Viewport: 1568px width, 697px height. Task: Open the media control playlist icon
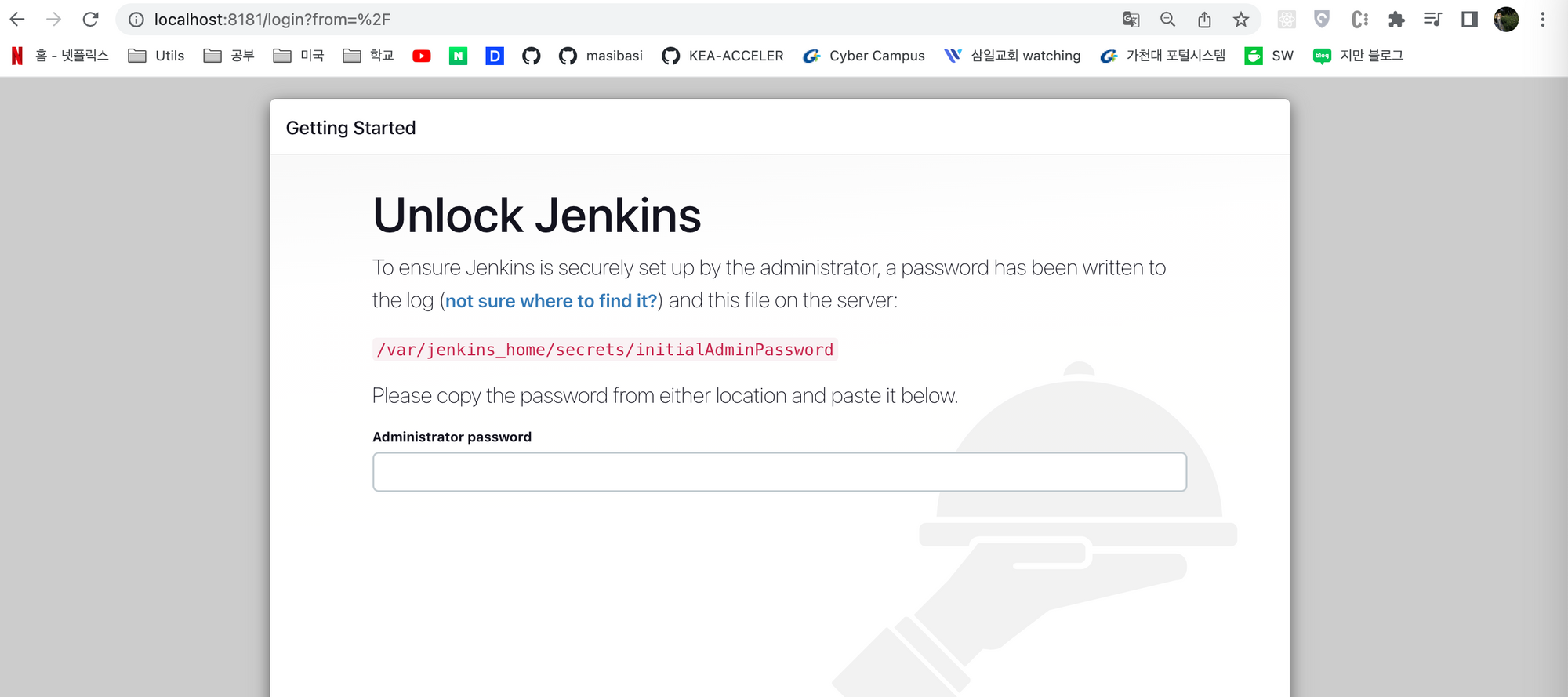point(1432,20)
